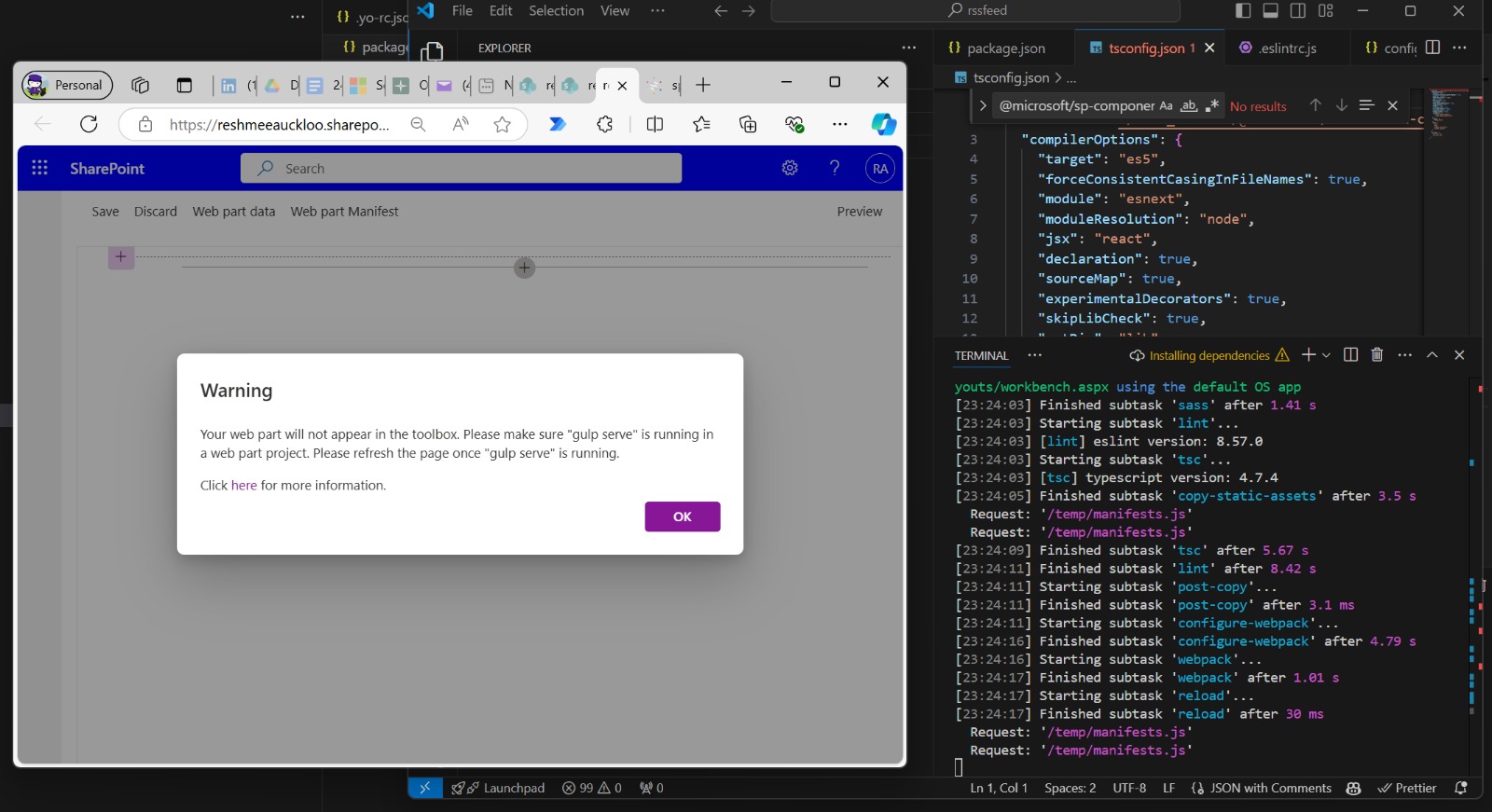Screen dimensions: 1492x812
Task: Toggle Edge split screen
Action: point(656,124)
